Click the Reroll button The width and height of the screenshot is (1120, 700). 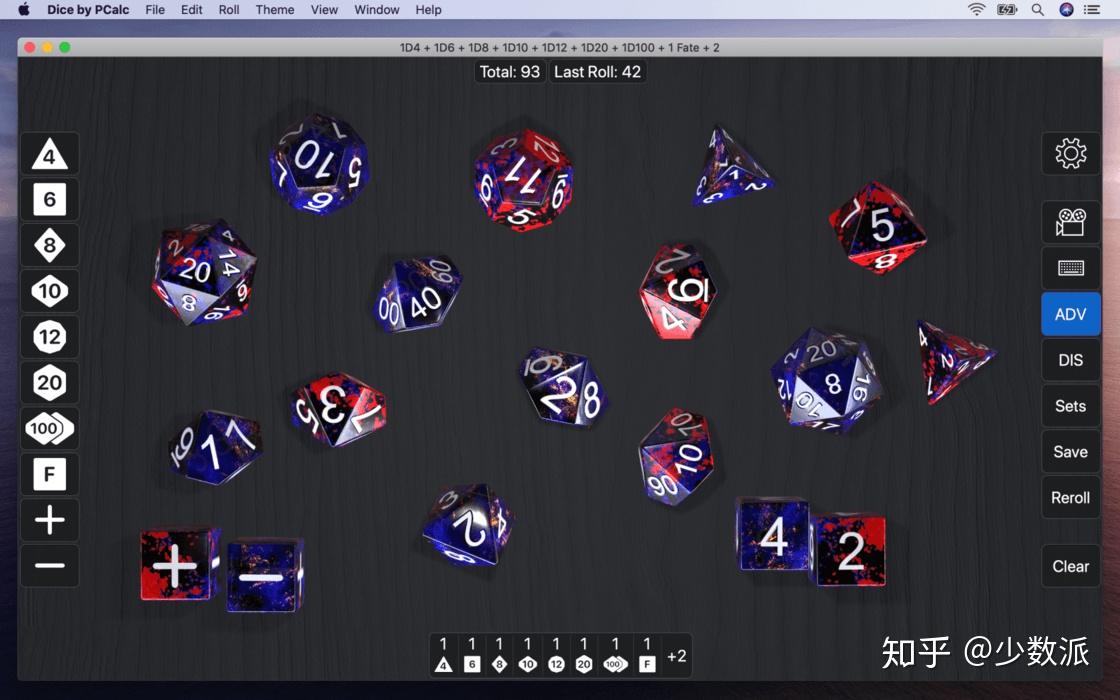(x=1070, y=497)
